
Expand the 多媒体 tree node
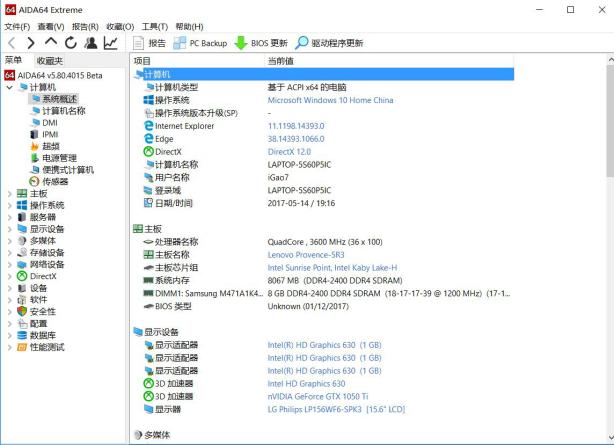9,241
